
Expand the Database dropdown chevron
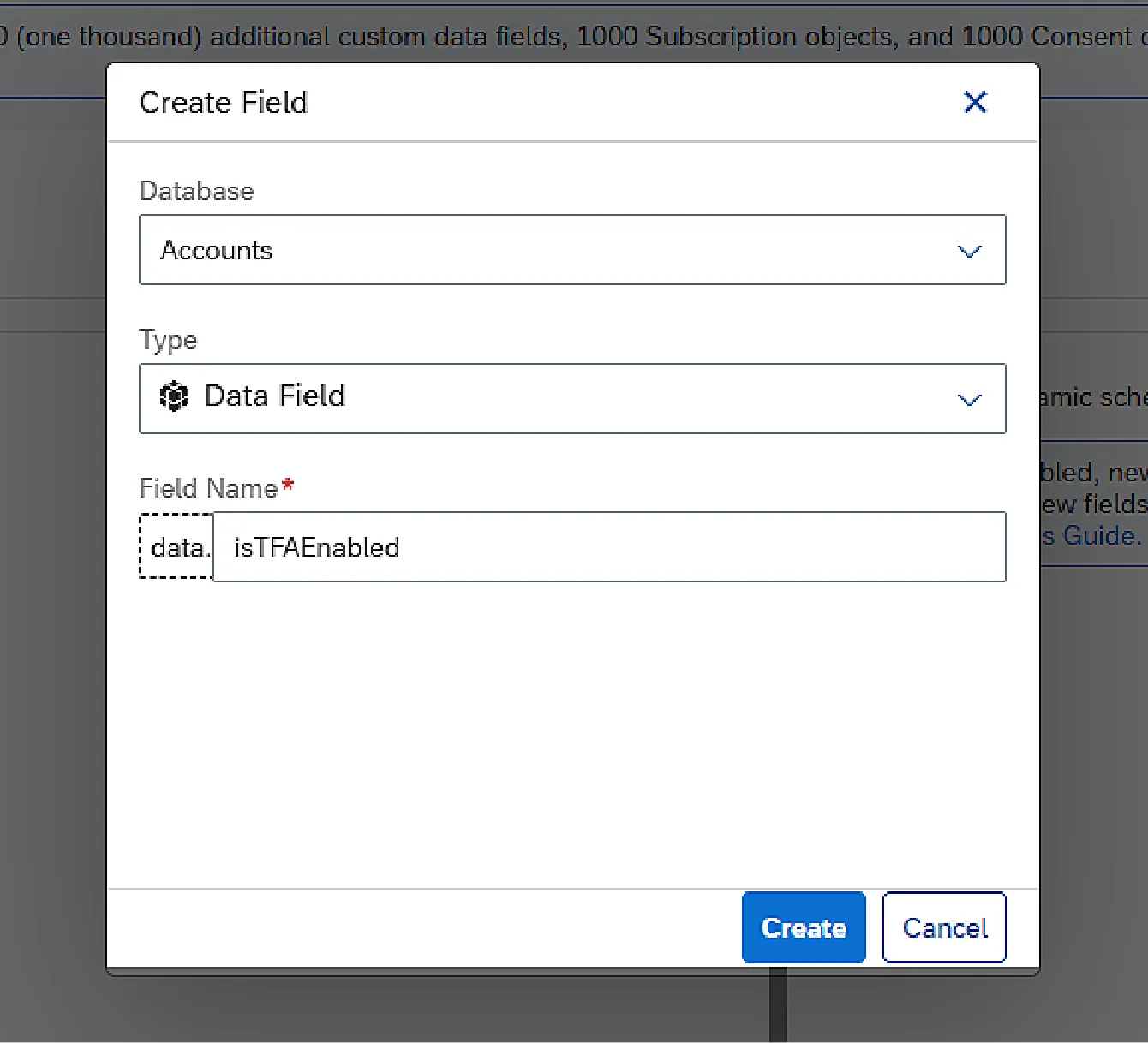(969, 251)
